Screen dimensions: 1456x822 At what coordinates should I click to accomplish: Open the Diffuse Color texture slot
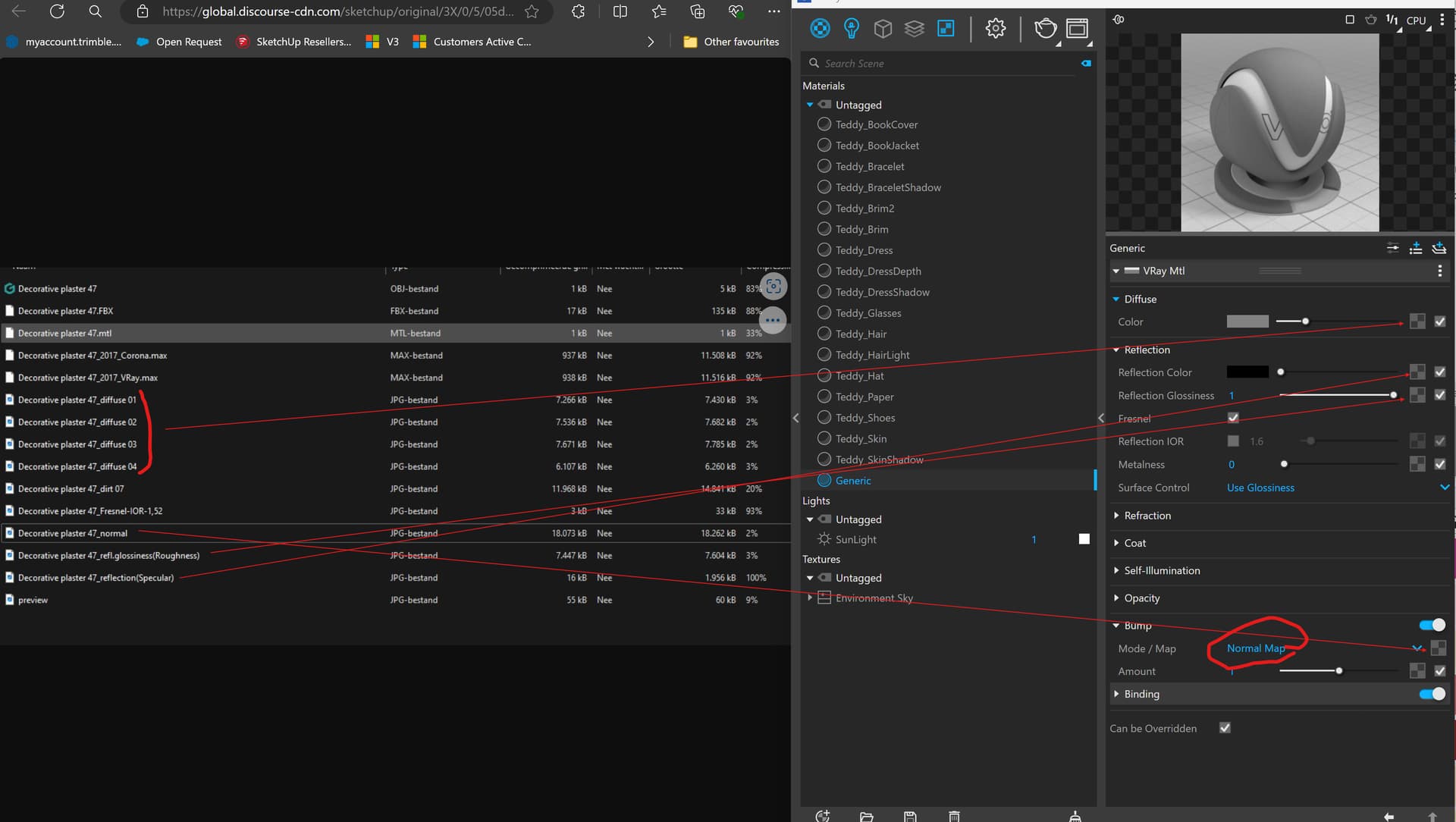point(1417,322)
